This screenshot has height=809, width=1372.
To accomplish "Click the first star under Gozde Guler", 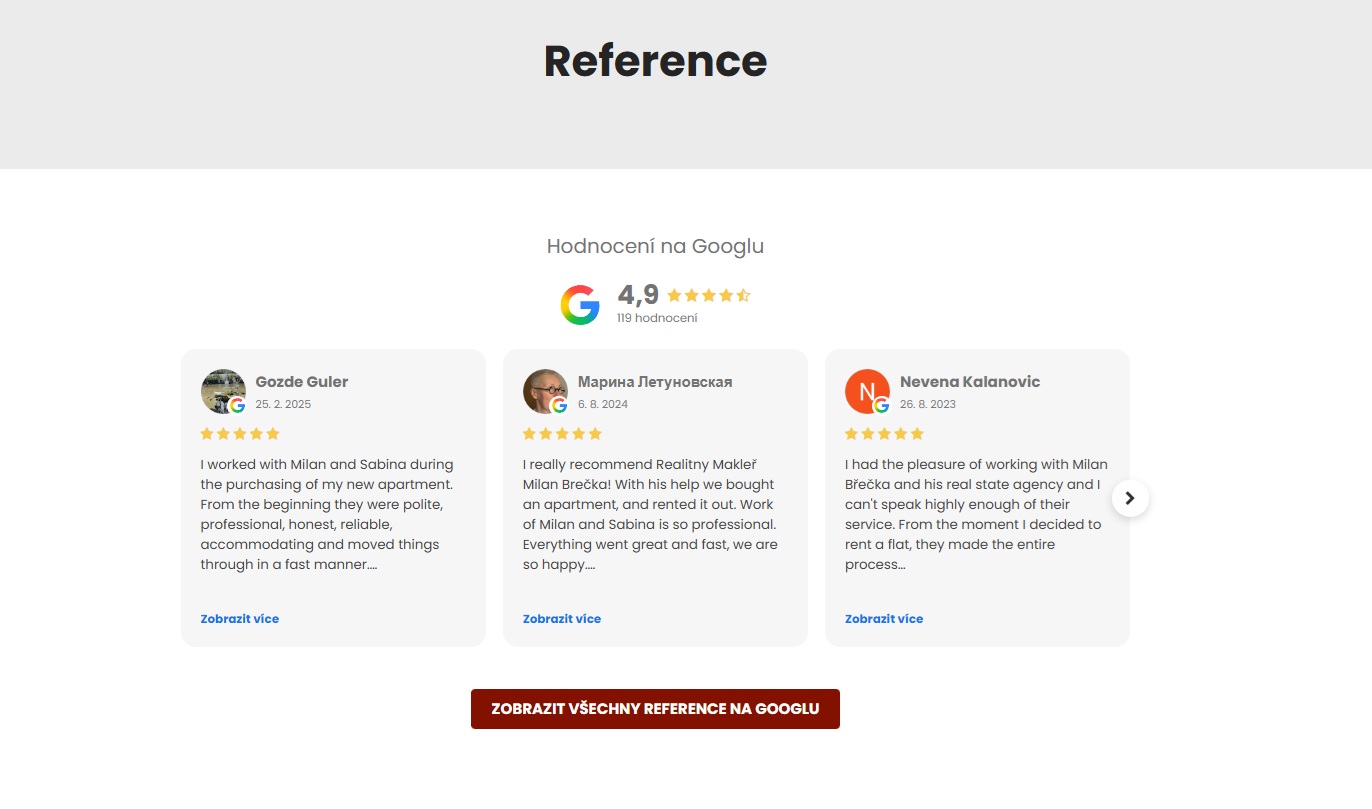I will click(206, 433).
